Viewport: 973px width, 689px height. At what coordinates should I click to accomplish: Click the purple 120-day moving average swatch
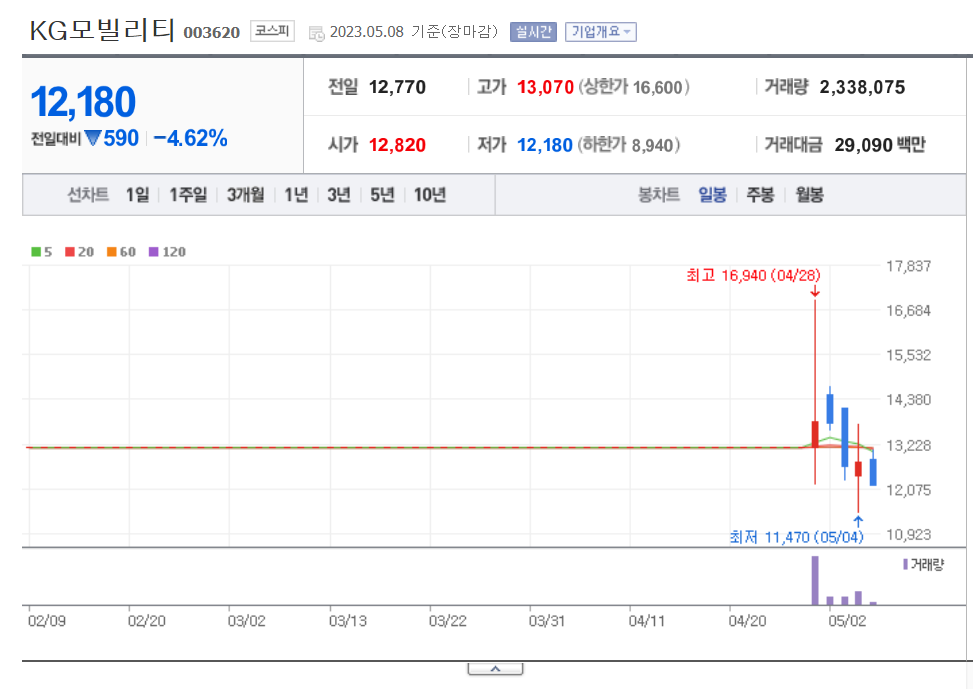[x=153, y=251]
